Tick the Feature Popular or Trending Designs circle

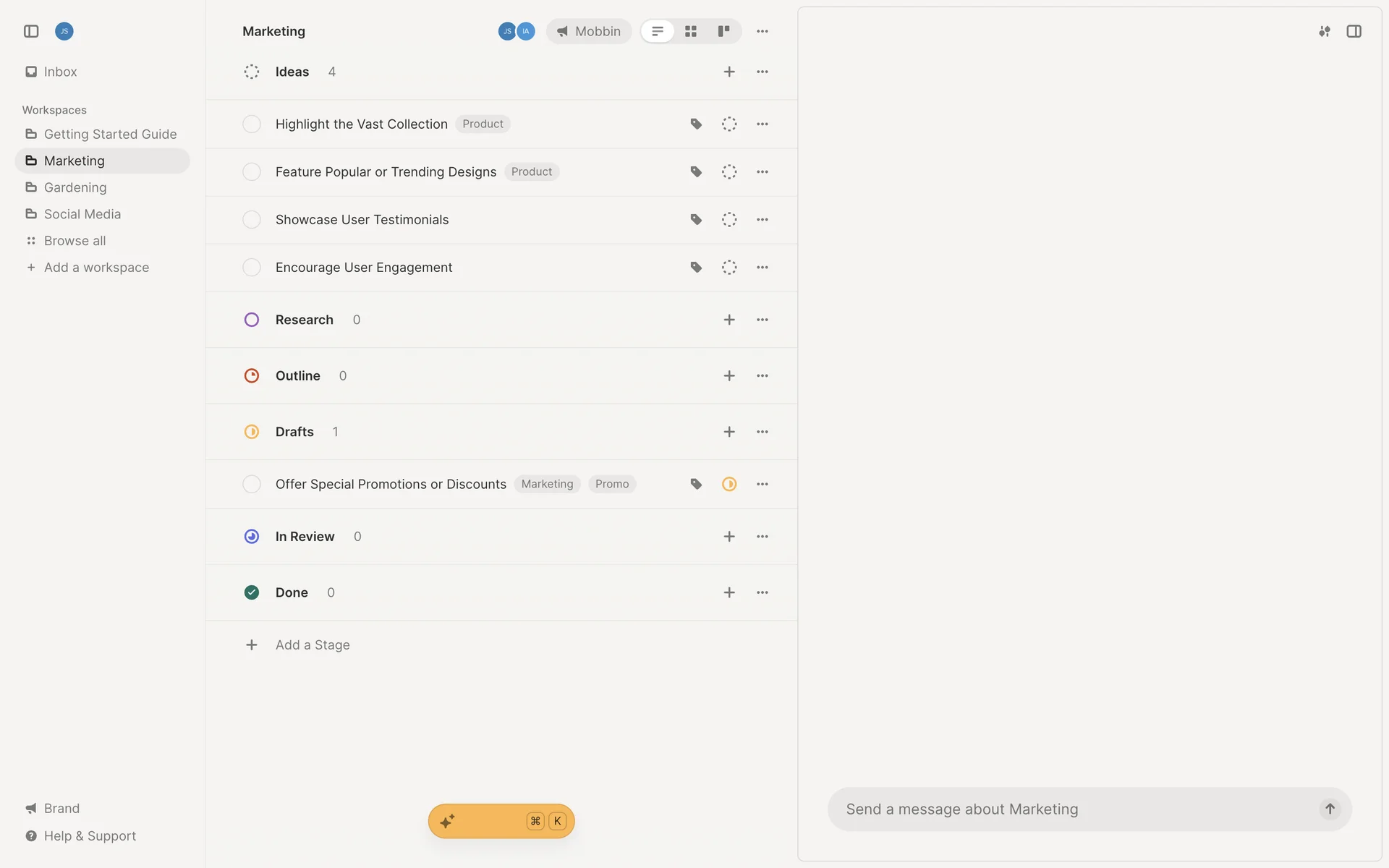click(252, 171)
